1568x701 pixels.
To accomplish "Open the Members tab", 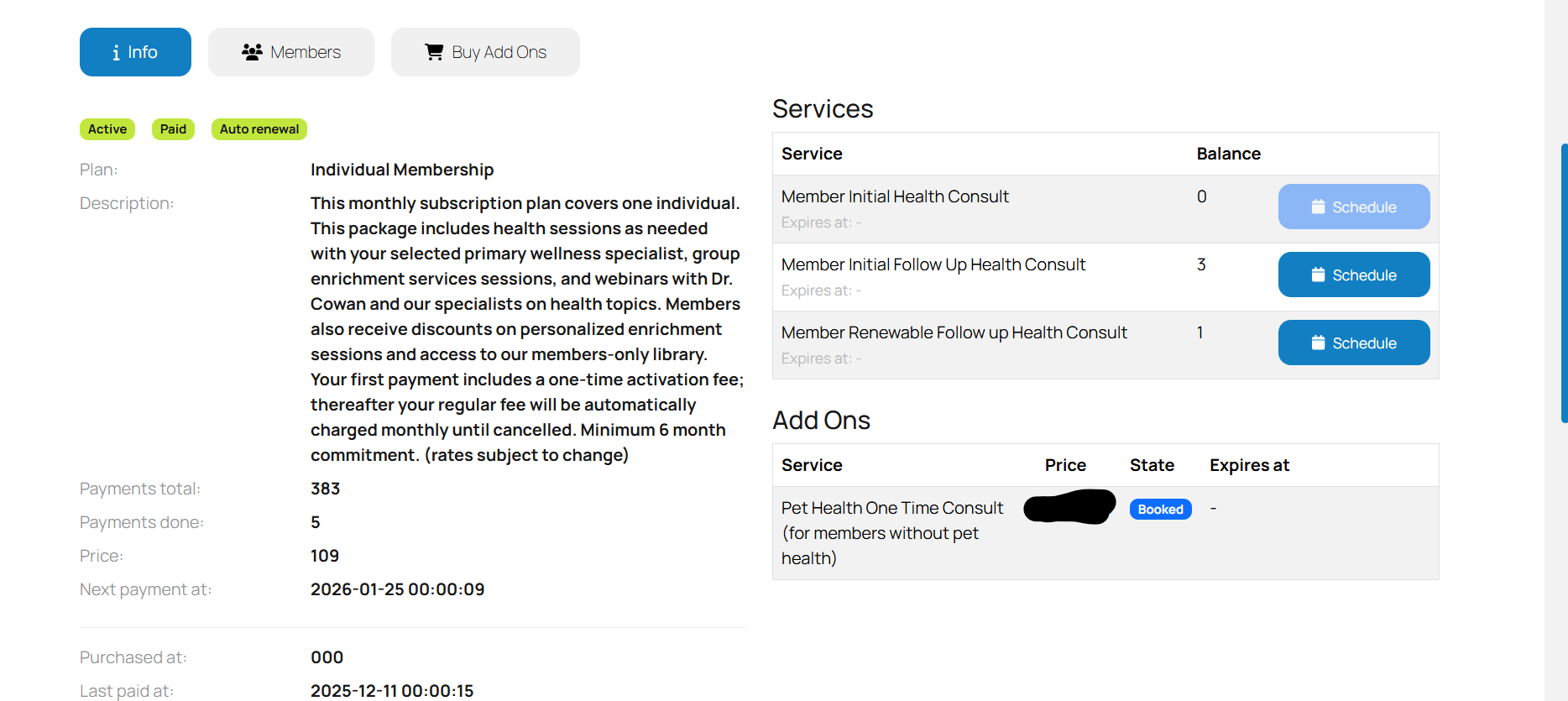I will (x=291, y=52).
